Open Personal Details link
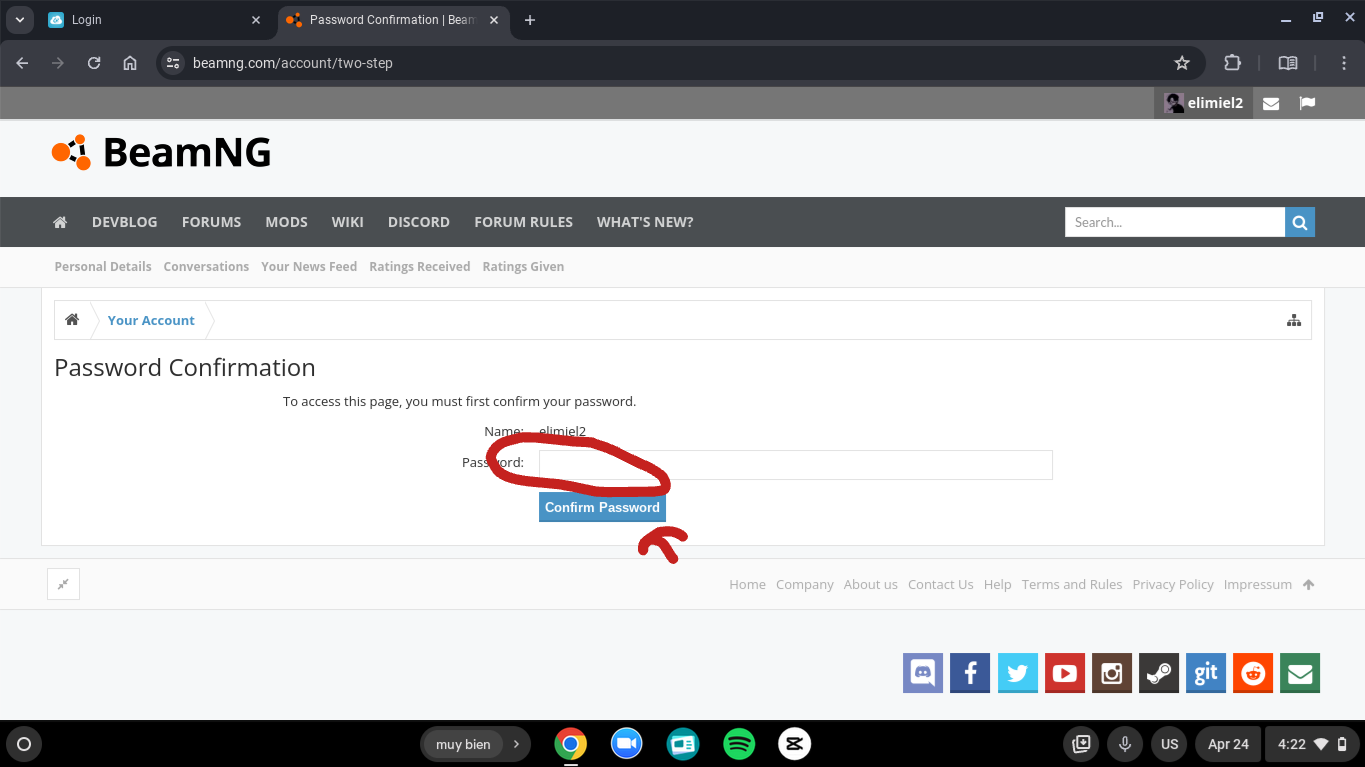1365x767 pixels. (103, 266)
